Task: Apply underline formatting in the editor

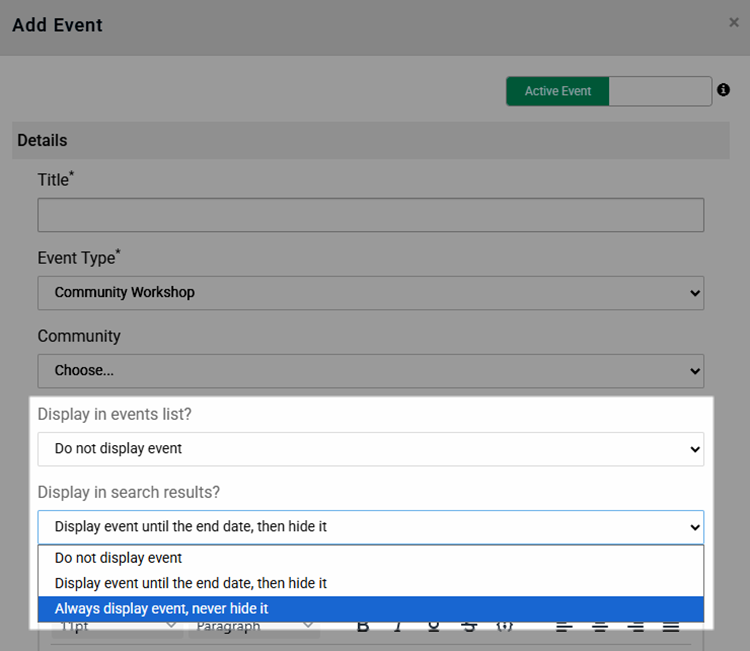Action: (x=433, y=627)
